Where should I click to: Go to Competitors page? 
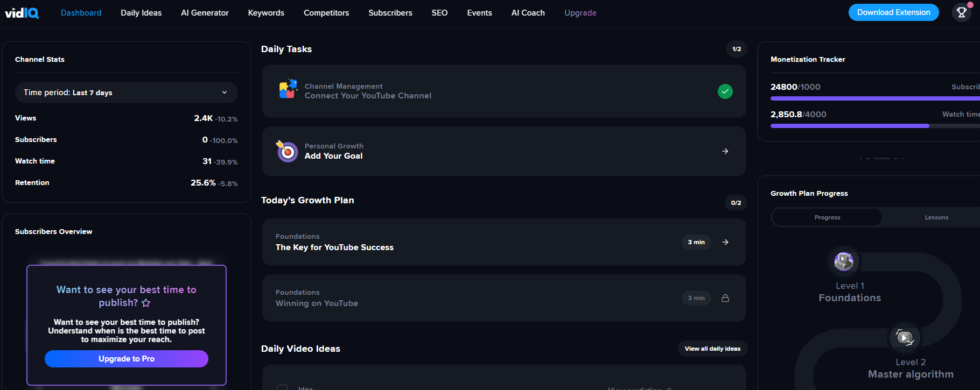click(326, 12)
